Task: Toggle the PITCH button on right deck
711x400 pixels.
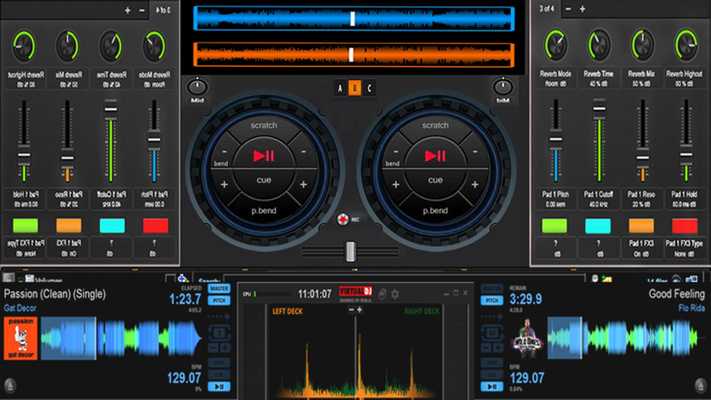Action: tap(492, 300)
